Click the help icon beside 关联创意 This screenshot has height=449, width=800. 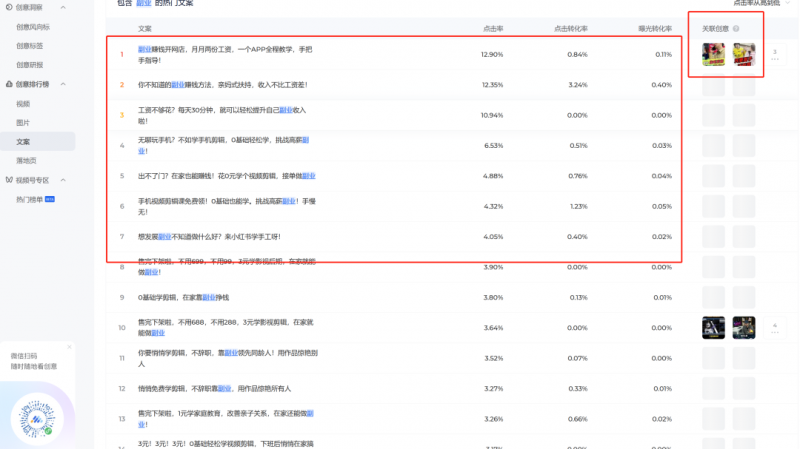pyautogui.click(x=737, y=29)
